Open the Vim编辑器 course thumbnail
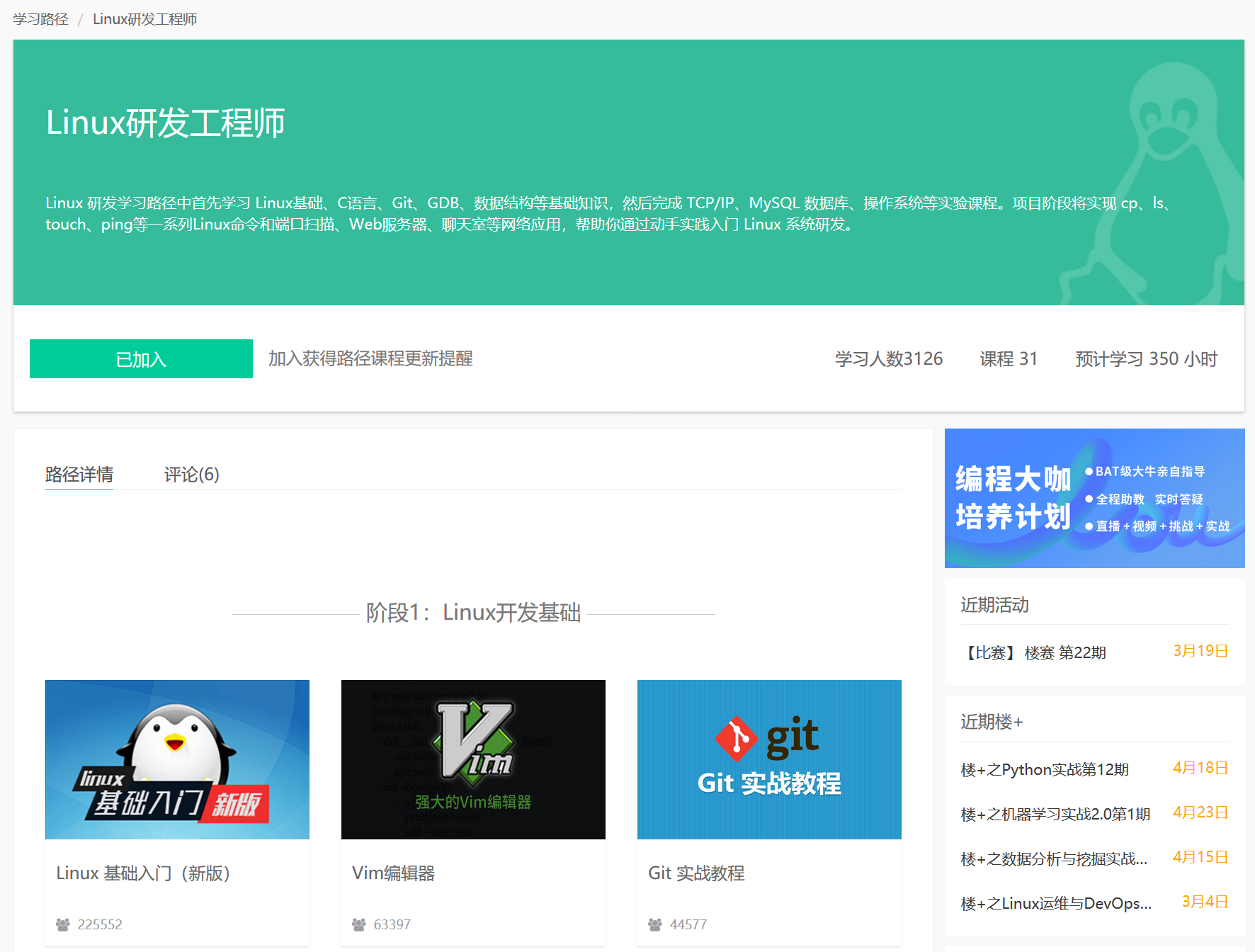 click(x=473, y=759)
